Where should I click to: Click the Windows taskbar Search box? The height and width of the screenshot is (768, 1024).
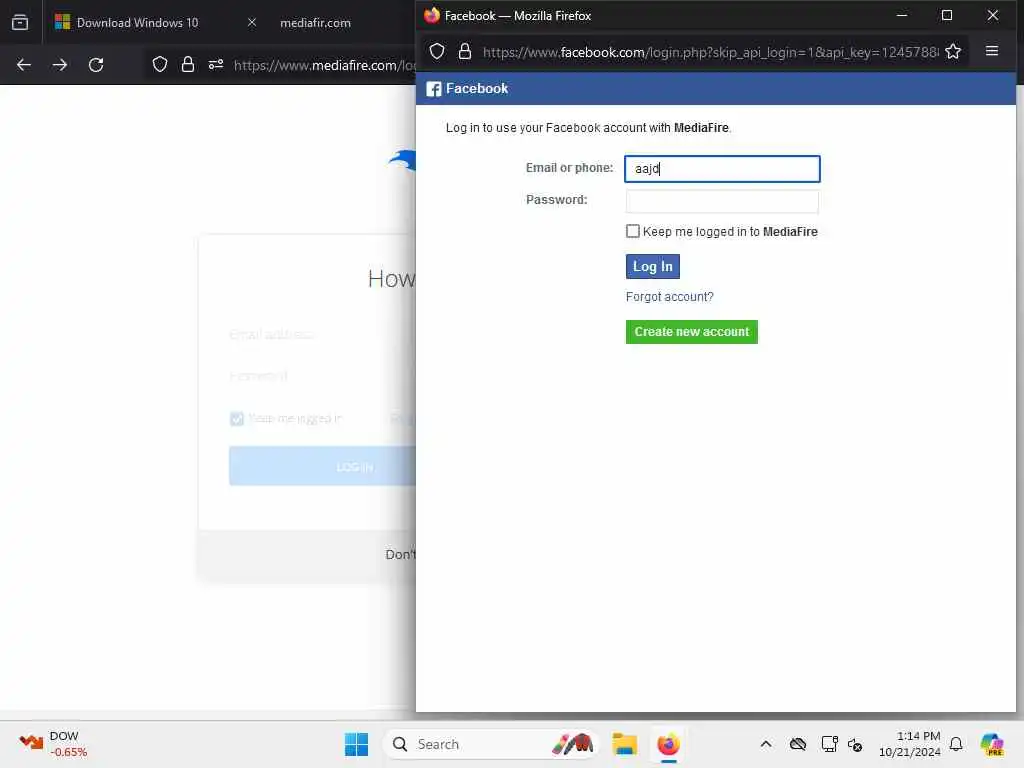point(491,744)
